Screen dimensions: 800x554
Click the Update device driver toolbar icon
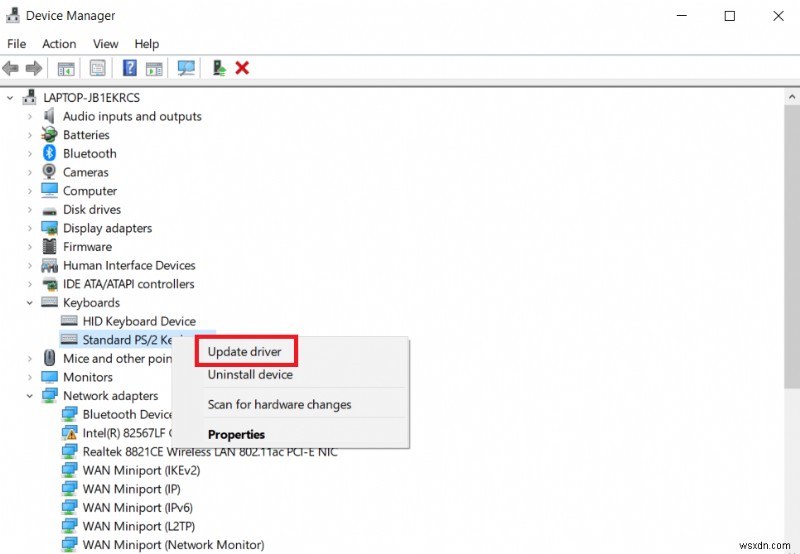coord(219,68)
